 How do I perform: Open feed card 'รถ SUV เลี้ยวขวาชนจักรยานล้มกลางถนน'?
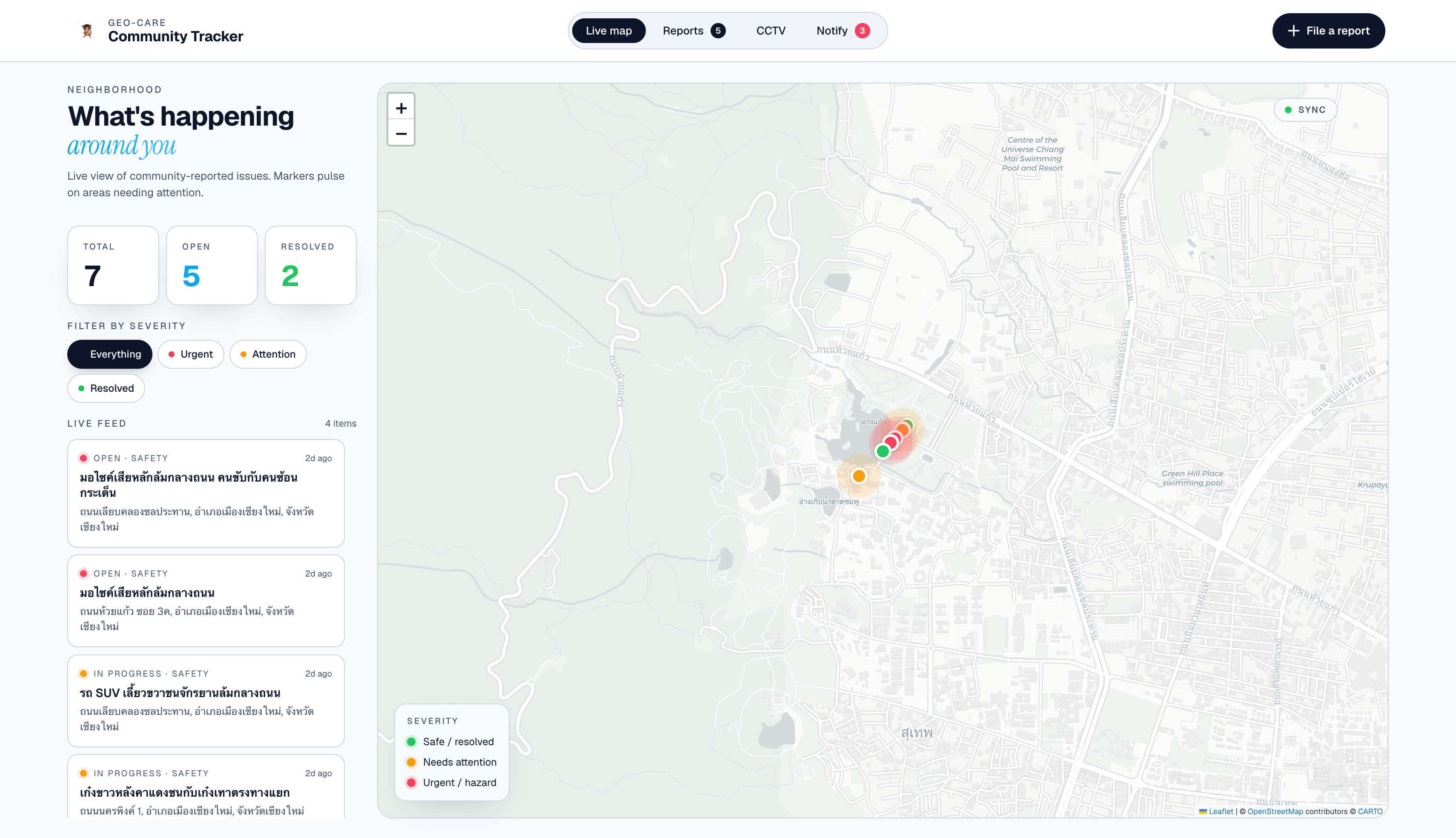pyautogui.click(x=206, y=701)
